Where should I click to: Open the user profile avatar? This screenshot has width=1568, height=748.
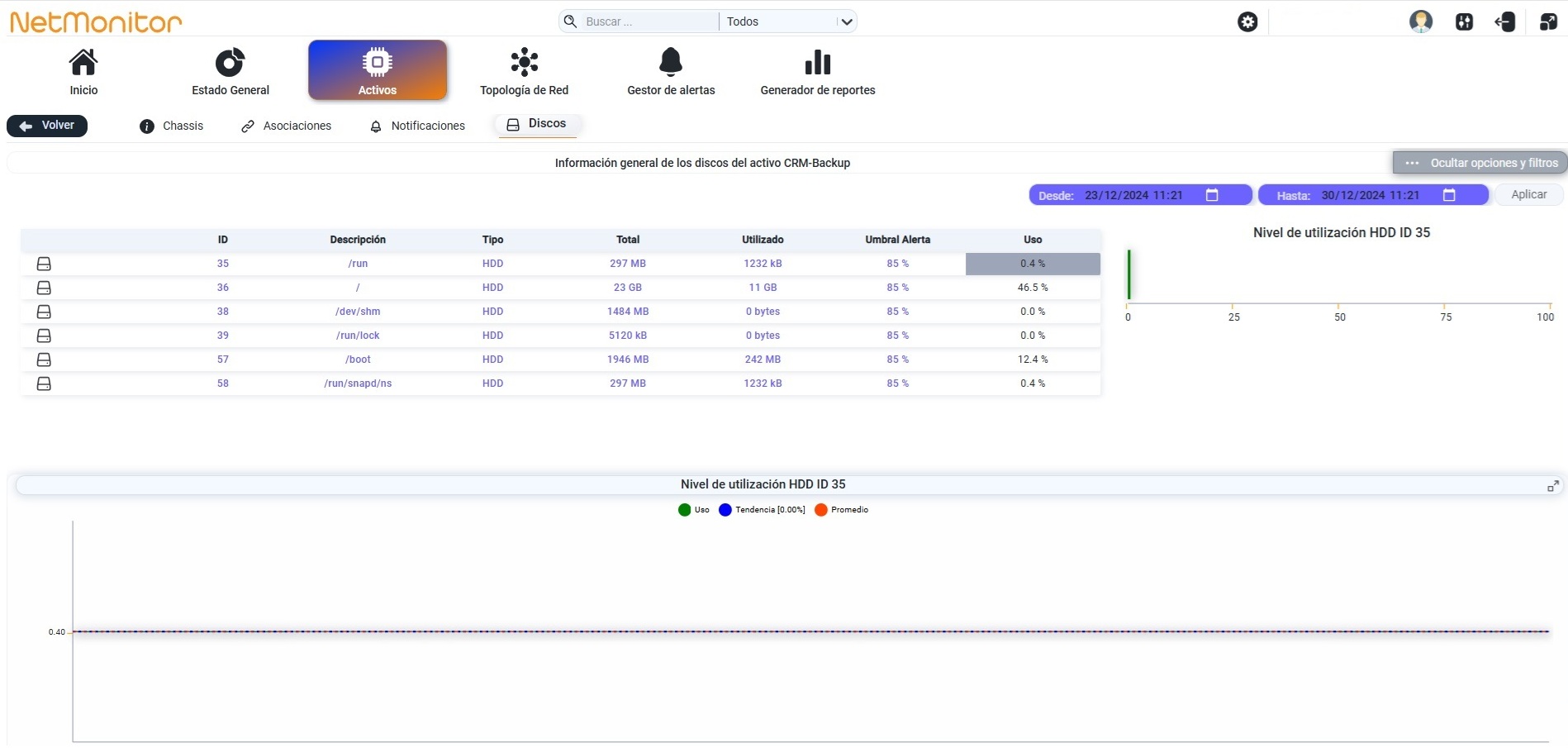pos(1421,21)
